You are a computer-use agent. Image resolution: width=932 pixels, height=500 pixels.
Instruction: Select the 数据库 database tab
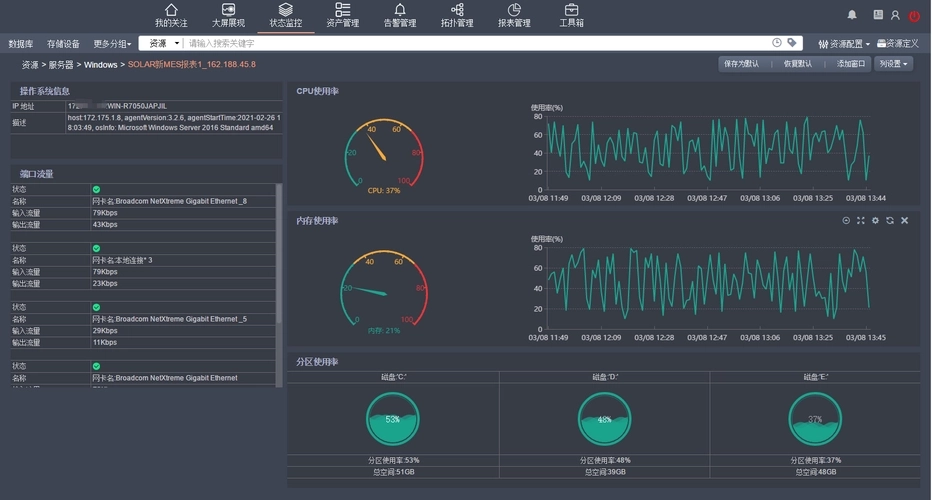(x=21, y=44)
